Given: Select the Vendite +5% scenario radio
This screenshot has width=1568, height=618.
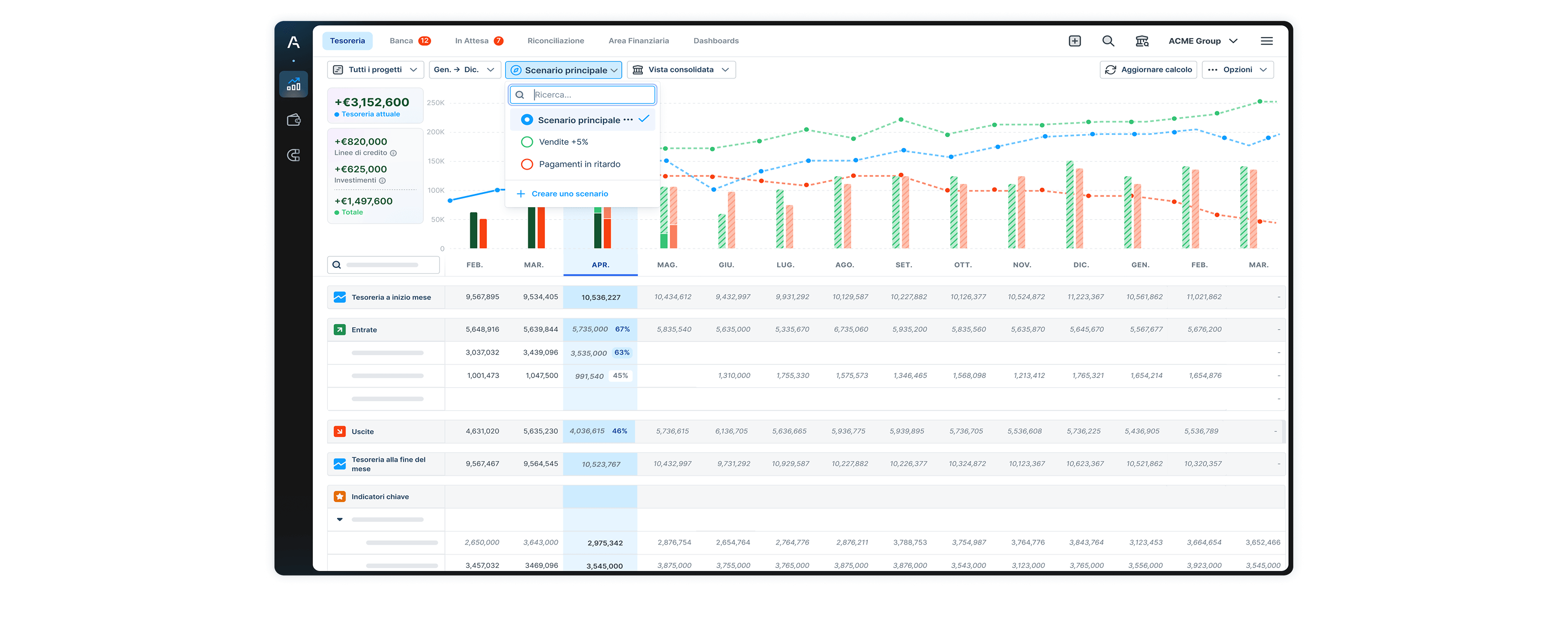Looking at the screenshot, I should [x=527, y=142].
